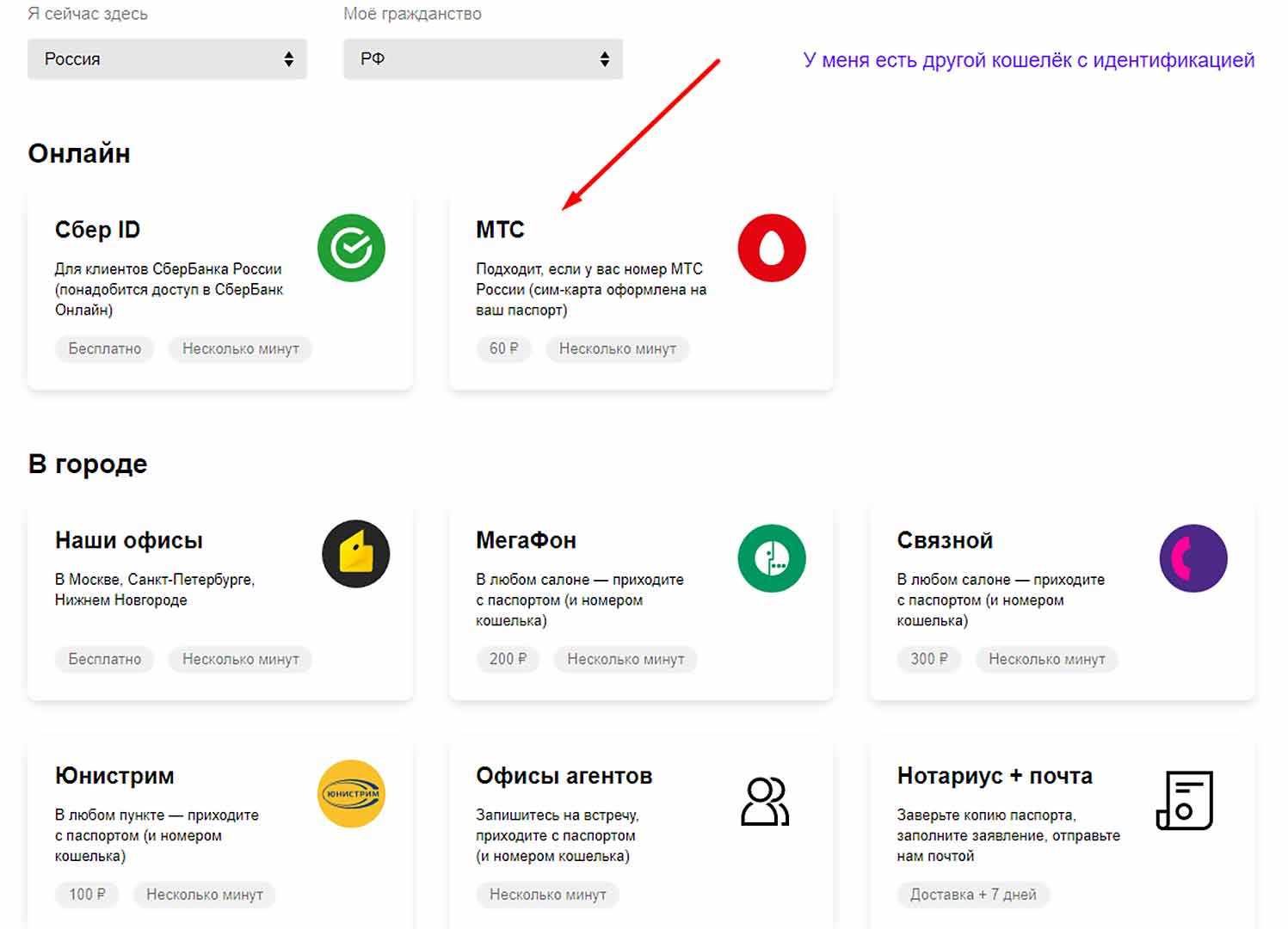Open the Россия location dropdown
Image resolution: width=1288 pixels, height=929 pixels.
click(167, 59)
